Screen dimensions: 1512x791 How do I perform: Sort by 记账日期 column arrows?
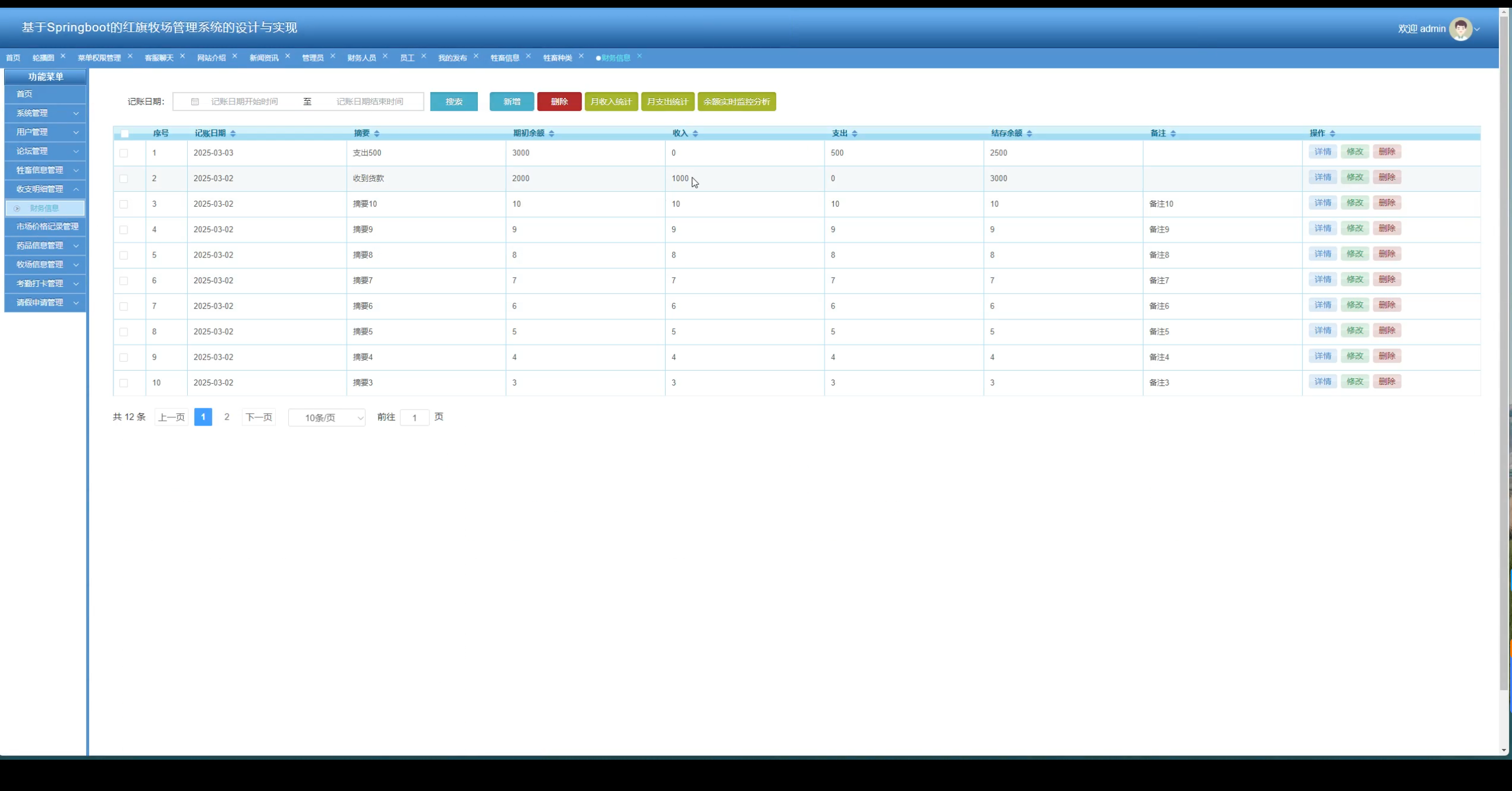[x=233, y=133]
